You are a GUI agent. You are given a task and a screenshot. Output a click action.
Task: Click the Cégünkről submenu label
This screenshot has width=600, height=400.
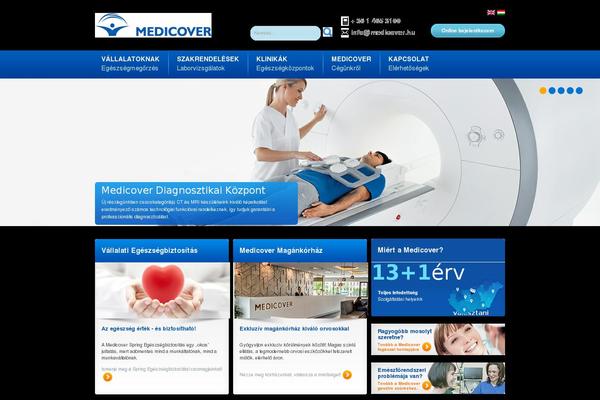(x=346, y=69)
